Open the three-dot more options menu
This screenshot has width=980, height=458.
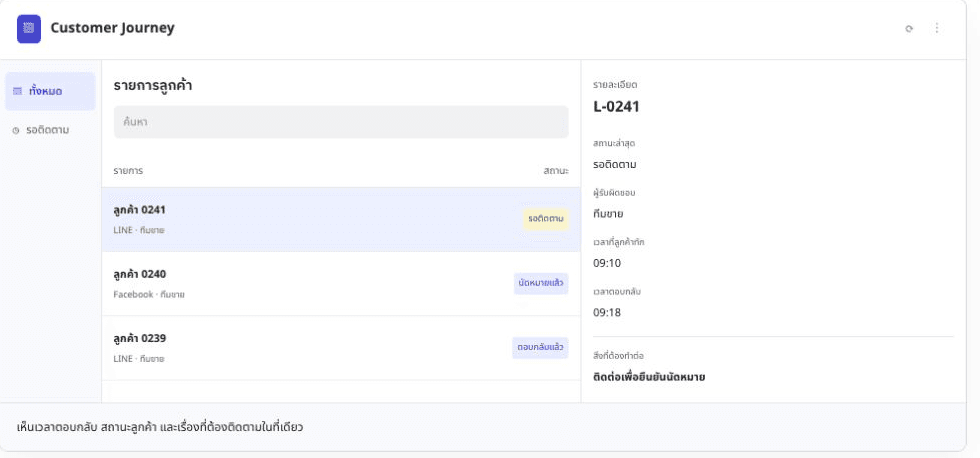(x=936, y=28)
